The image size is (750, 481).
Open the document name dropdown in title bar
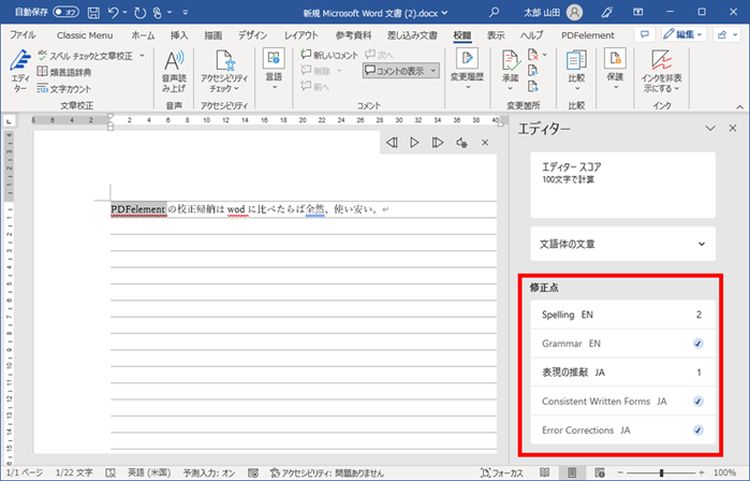[x=445, y=13]
